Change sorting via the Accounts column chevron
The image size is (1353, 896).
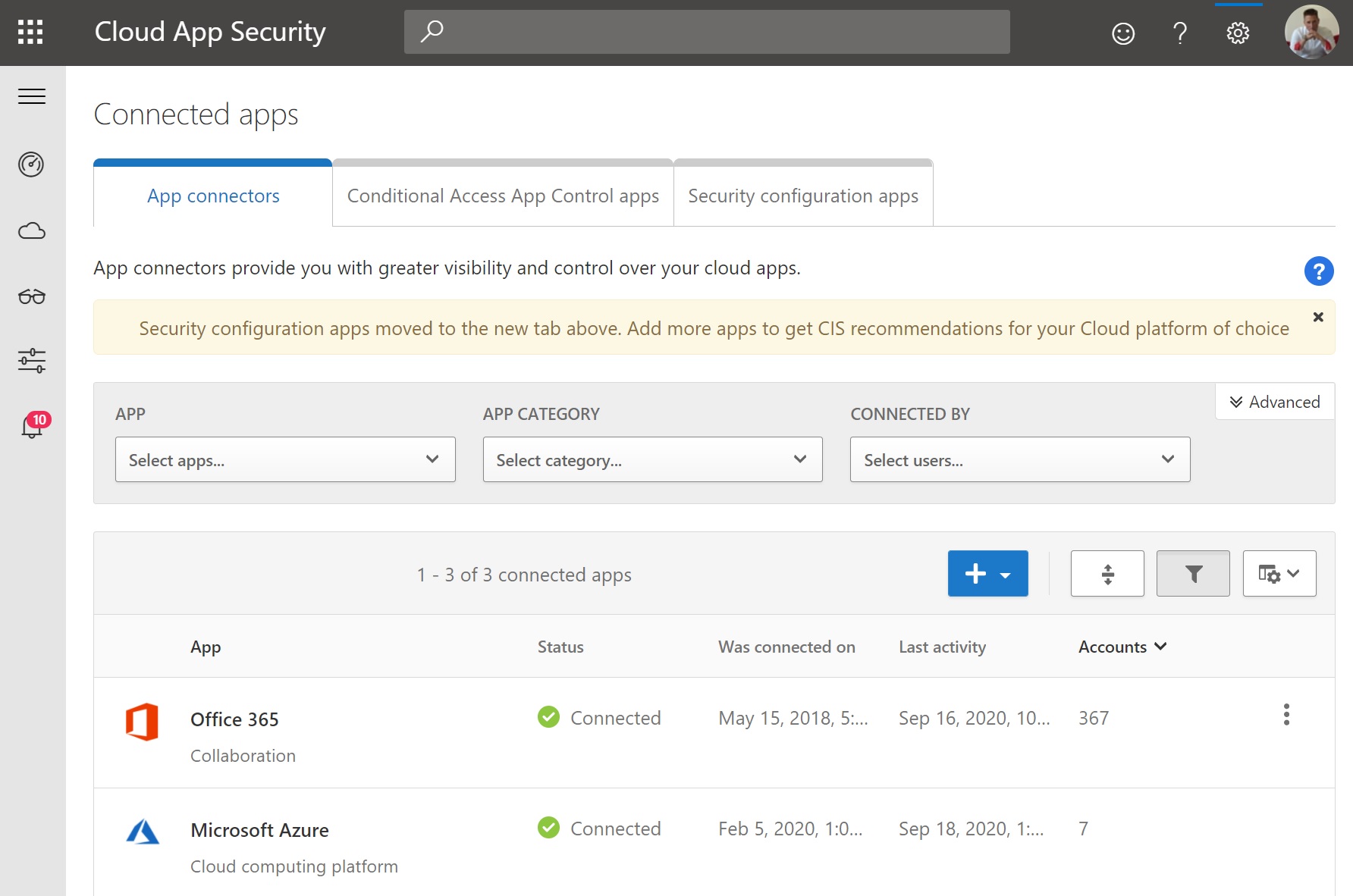[x=1159, y=647]
